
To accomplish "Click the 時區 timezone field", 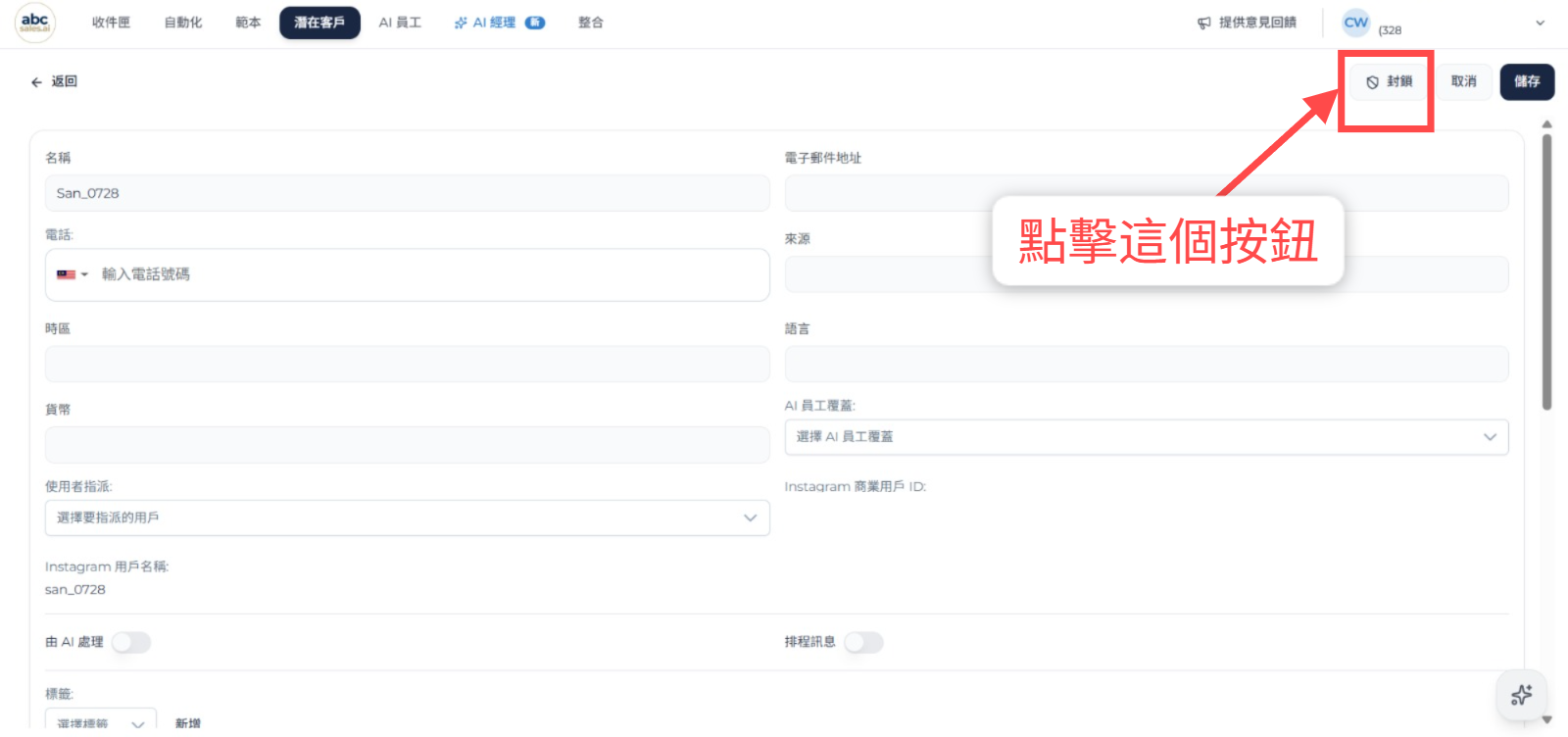I will [x=407, y=364].
